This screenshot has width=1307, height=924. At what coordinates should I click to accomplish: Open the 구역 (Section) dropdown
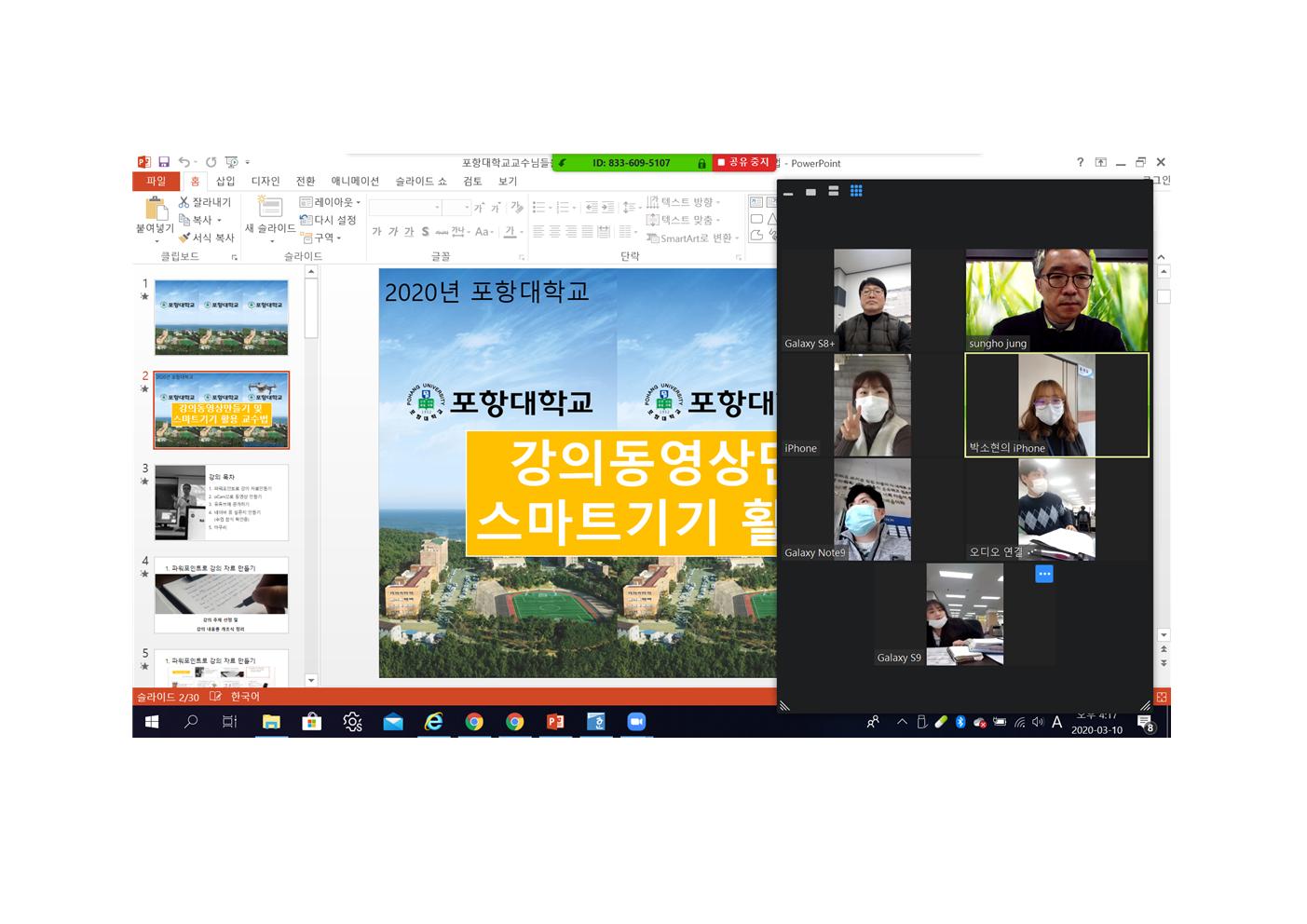coord(320,238)
